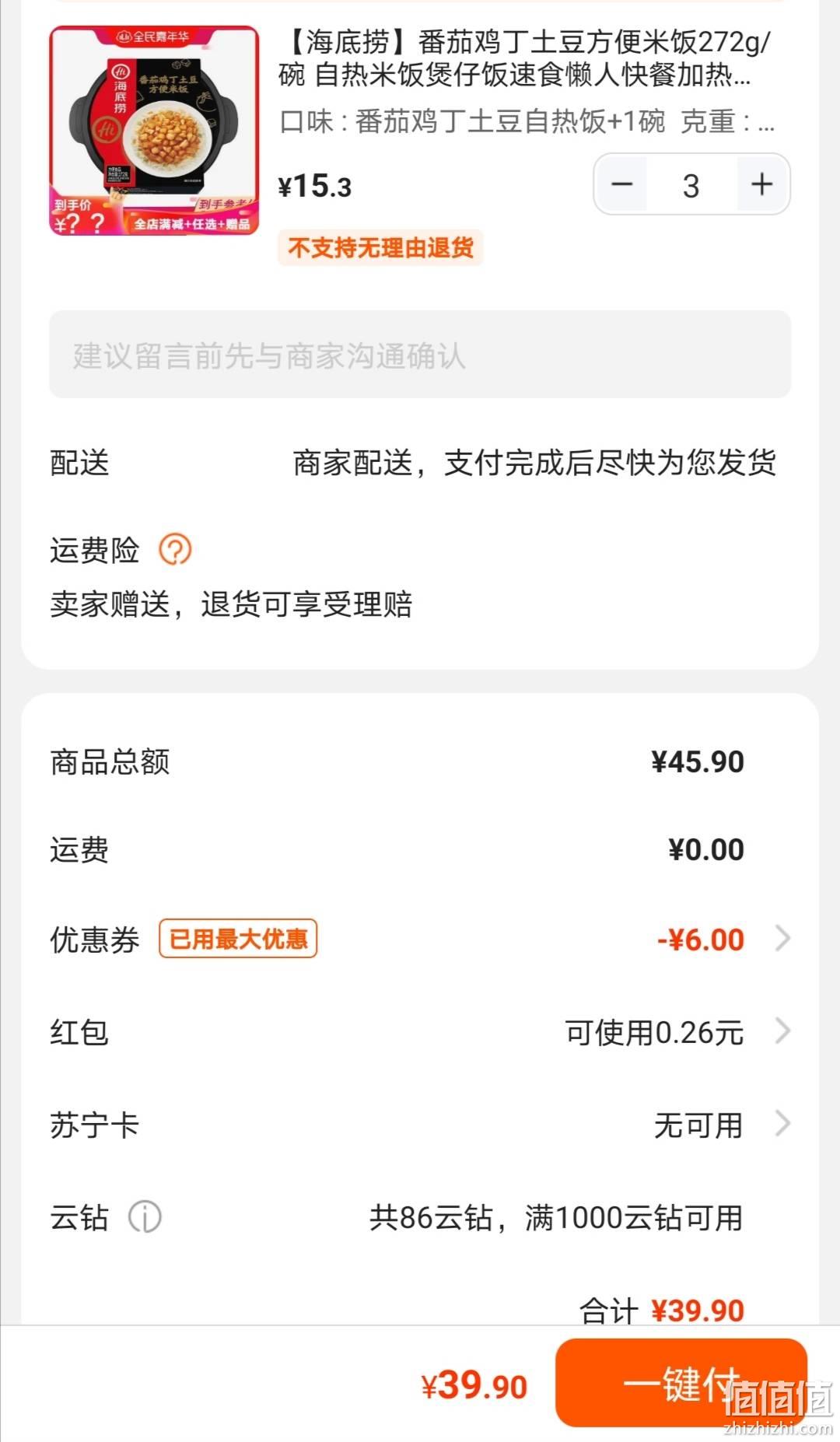Decrease quantity with the minus button
Screen dimensions: 840x1442
click(x=621, y=184)
